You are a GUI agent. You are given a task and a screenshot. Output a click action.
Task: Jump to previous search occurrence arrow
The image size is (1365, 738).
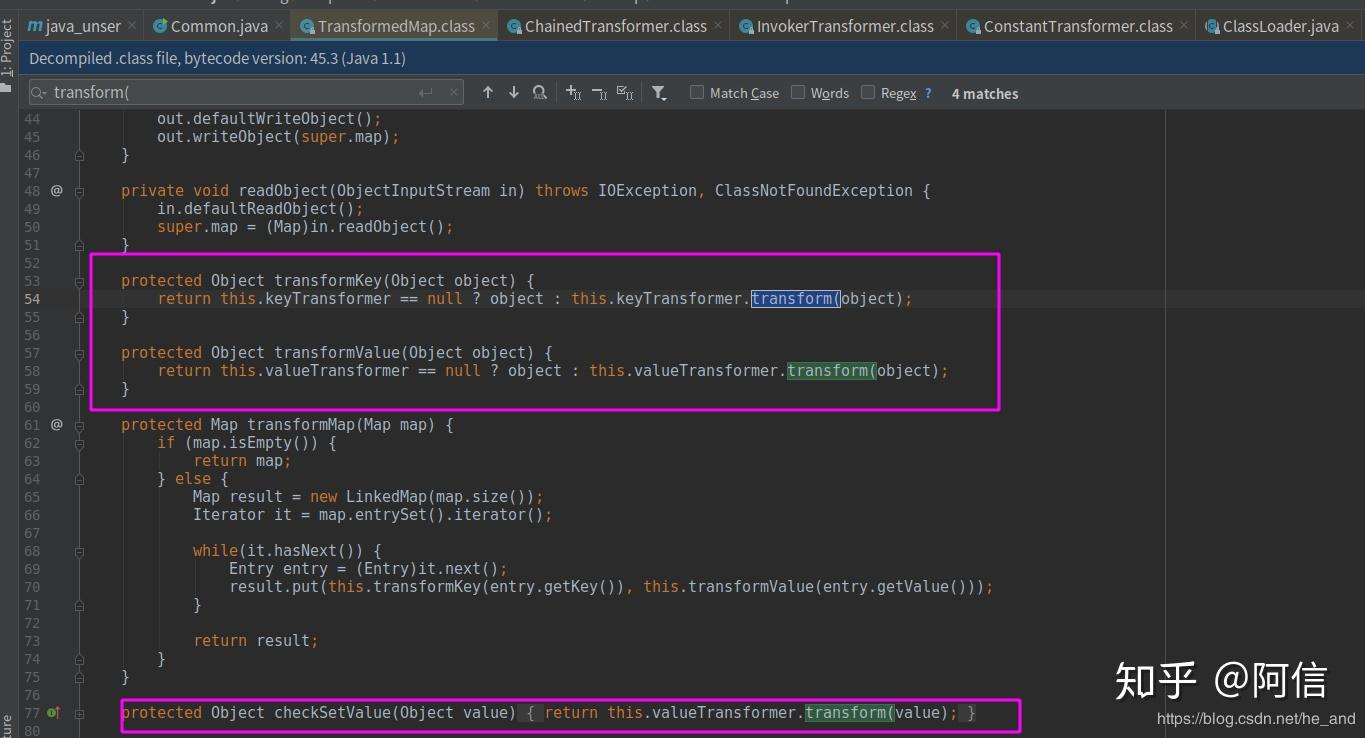pos(488,93)
